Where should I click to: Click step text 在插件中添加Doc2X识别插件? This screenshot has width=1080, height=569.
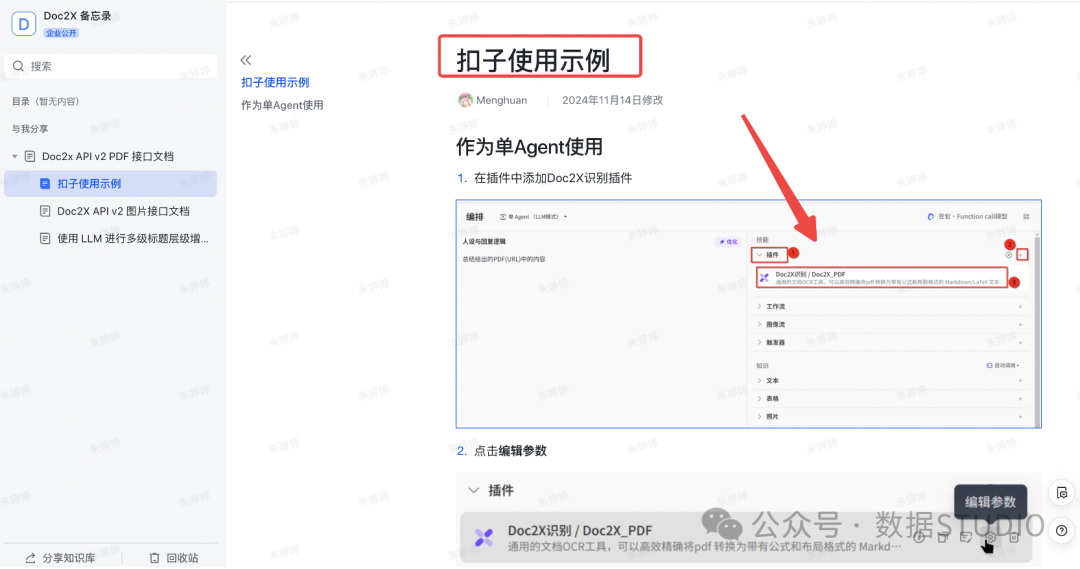coord(552,178)
